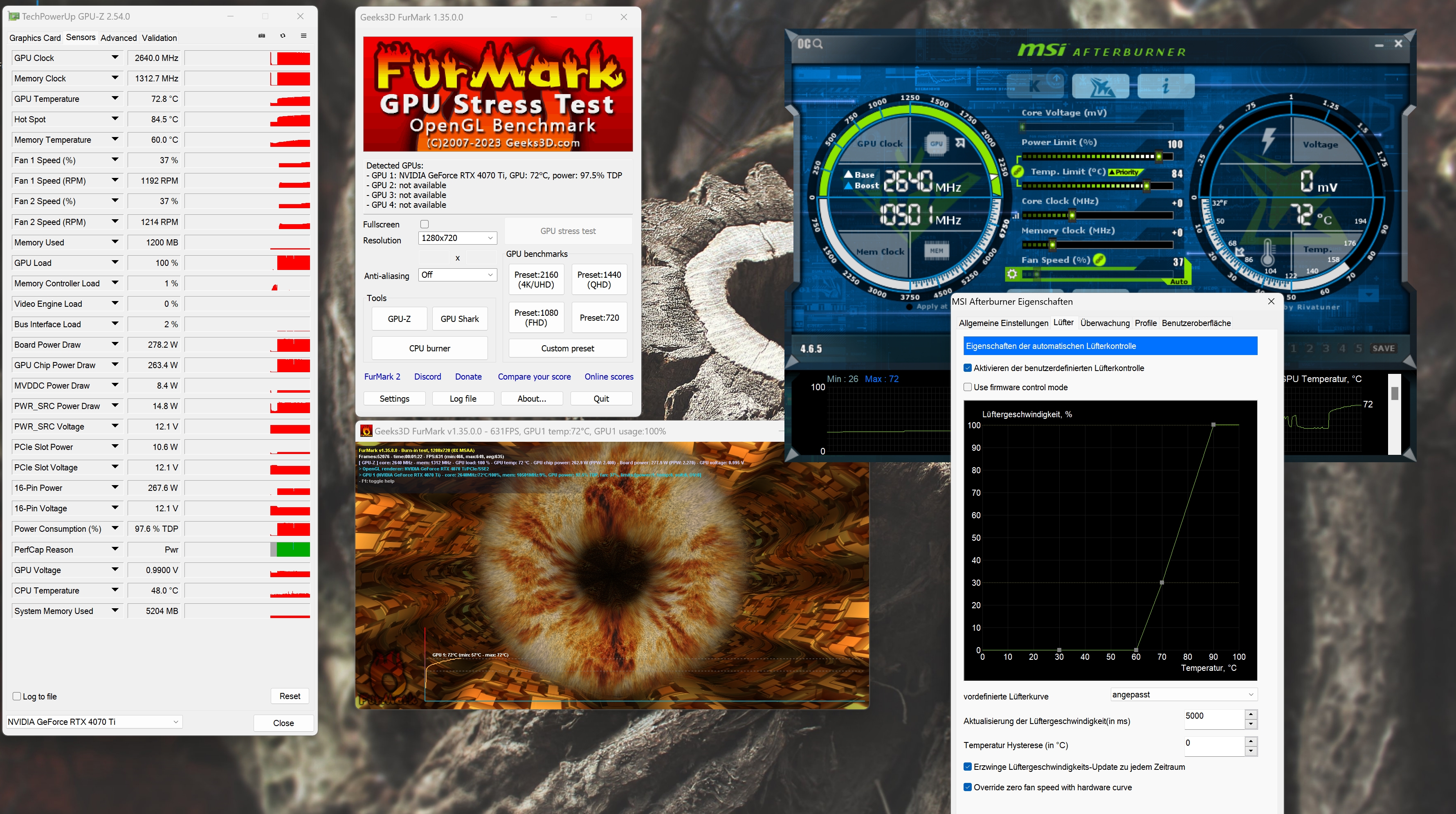This screenshot has width=1456, height=814.
Task: Enable the FurMark Fullscreen checkbox
Action: 425,225
